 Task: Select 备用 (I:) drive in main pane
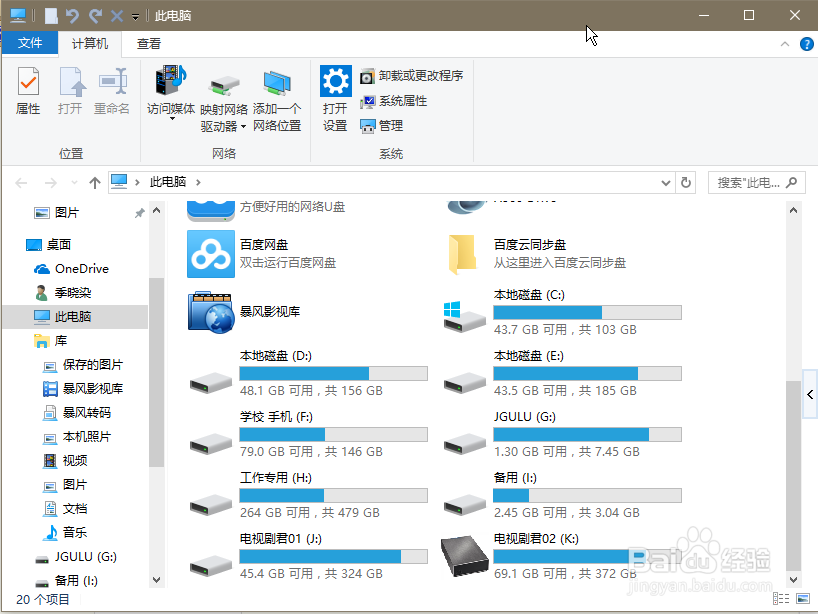point(562,495)
